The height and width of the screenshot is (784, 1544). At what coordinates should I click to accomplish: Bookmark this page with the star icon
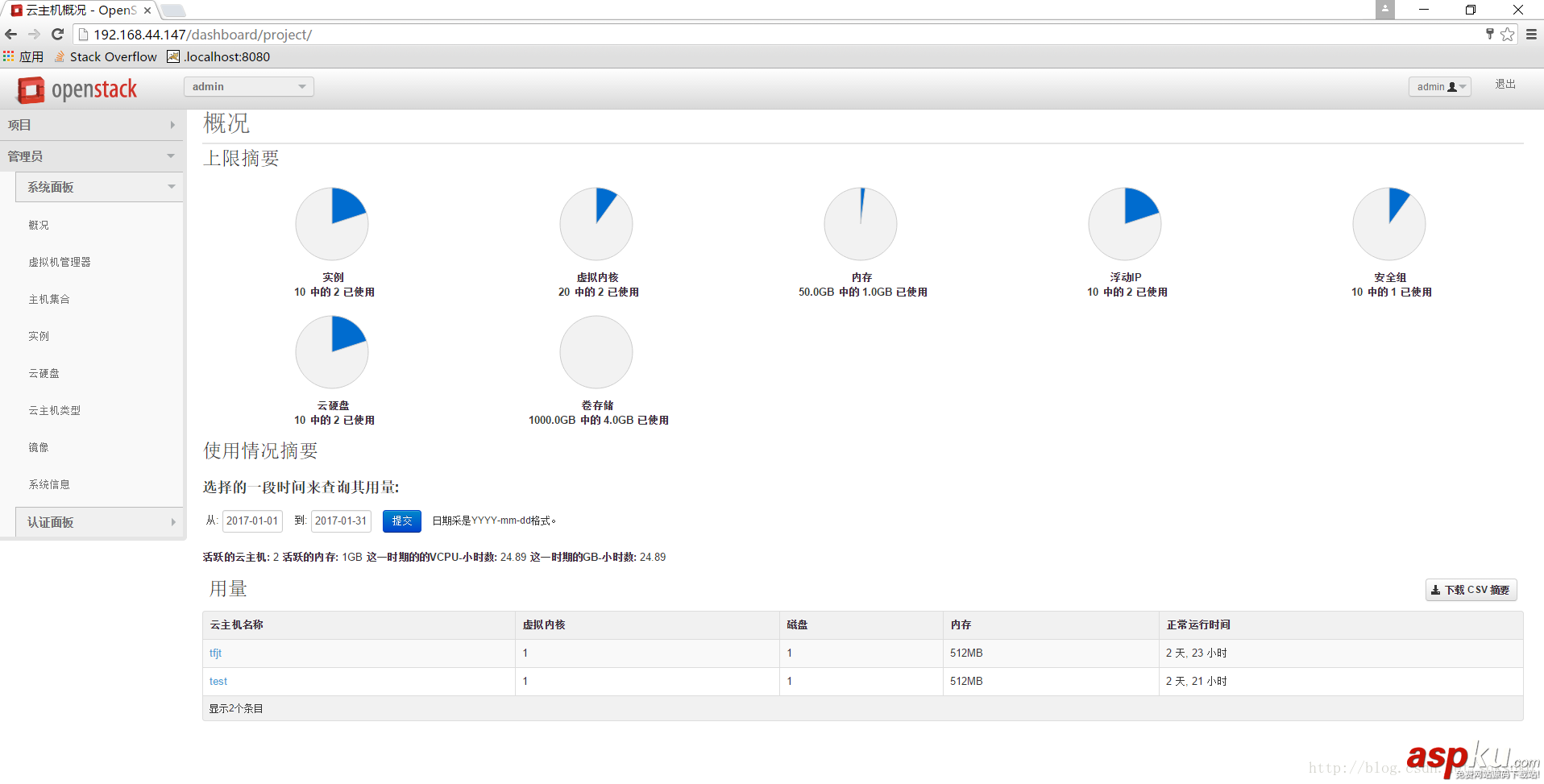pyautogui.click(x=1507, y=35)
